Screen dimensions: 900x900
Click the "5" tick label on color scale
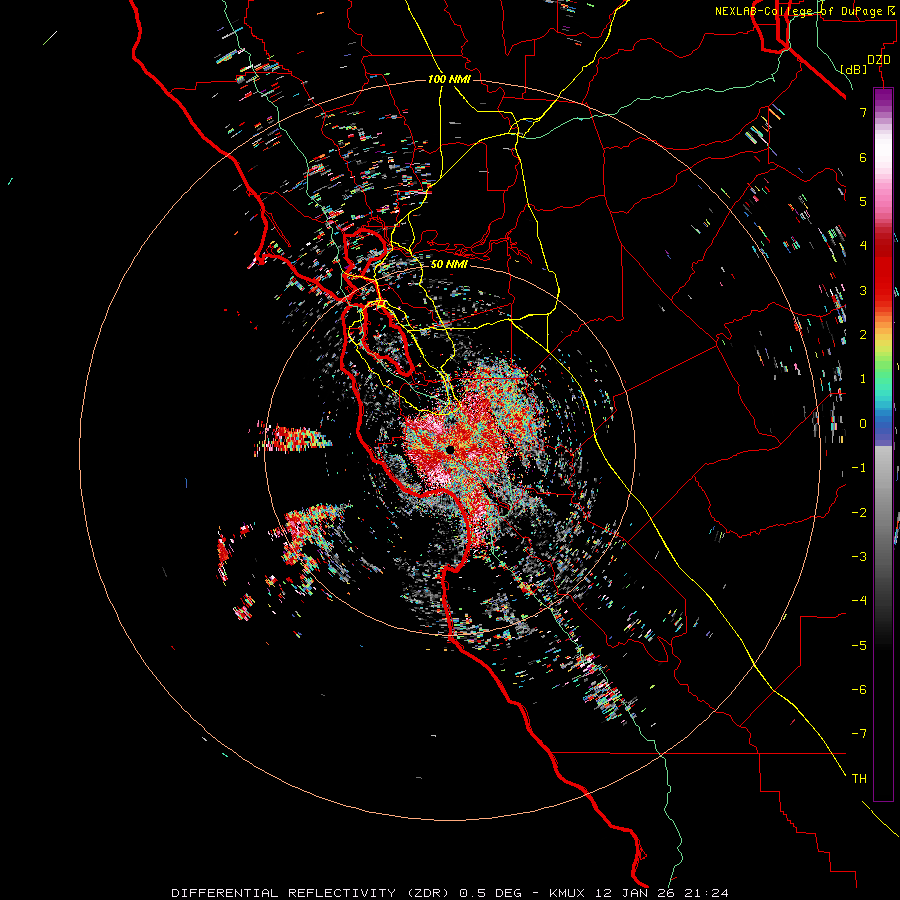(x=863, y=201)
